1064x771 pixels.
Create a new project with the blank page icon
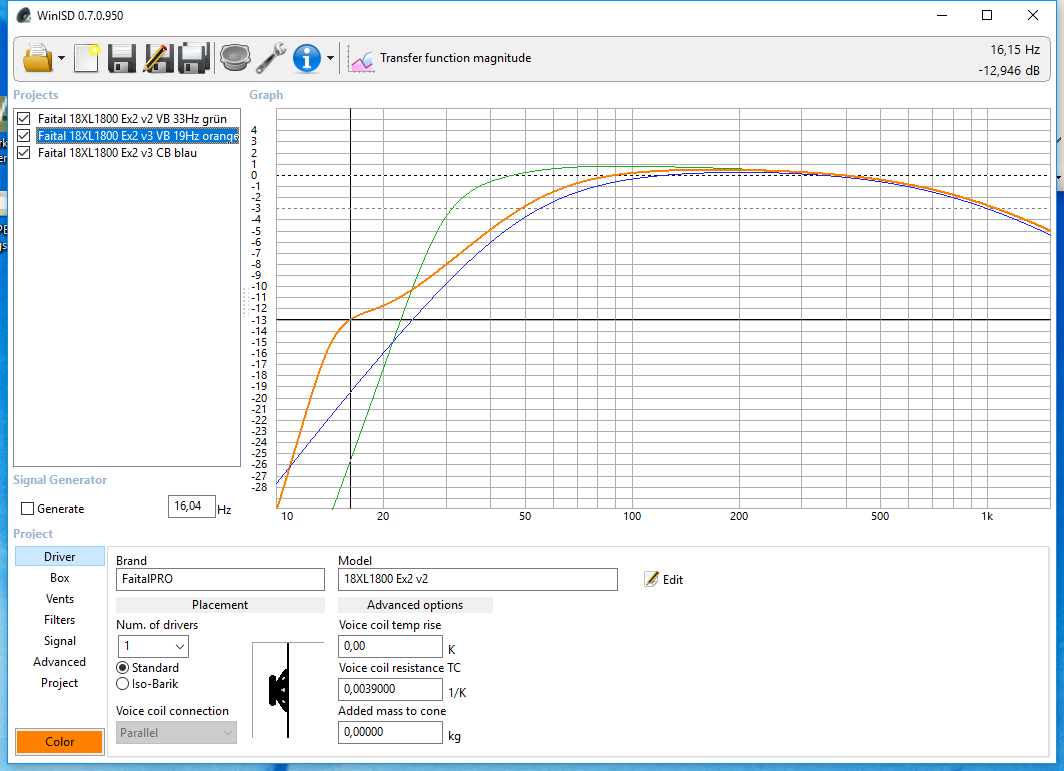[x=87, y=58]
